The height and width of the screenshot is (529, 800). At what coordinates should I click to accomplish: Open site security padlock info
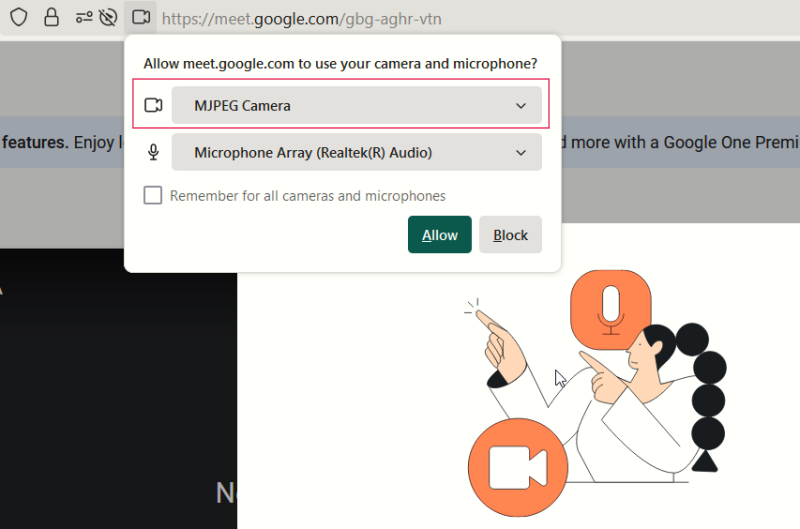point(51,17)
